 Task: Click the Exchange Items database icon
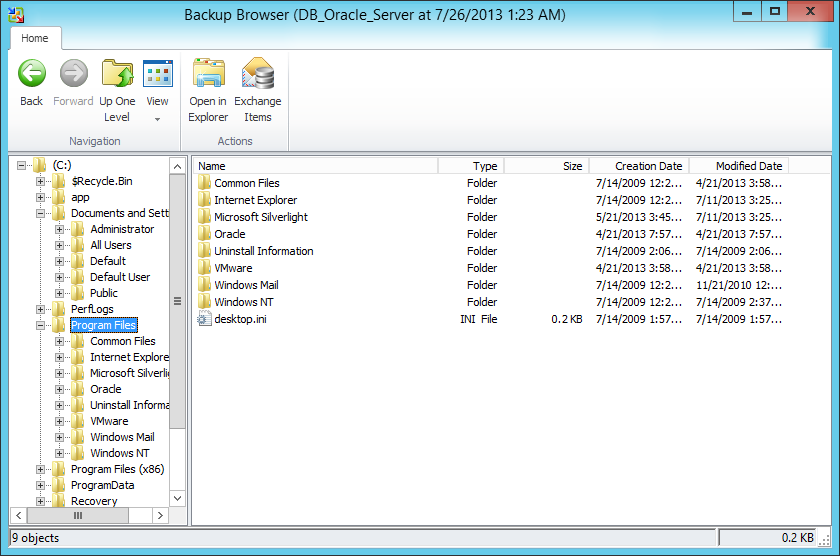257,73
